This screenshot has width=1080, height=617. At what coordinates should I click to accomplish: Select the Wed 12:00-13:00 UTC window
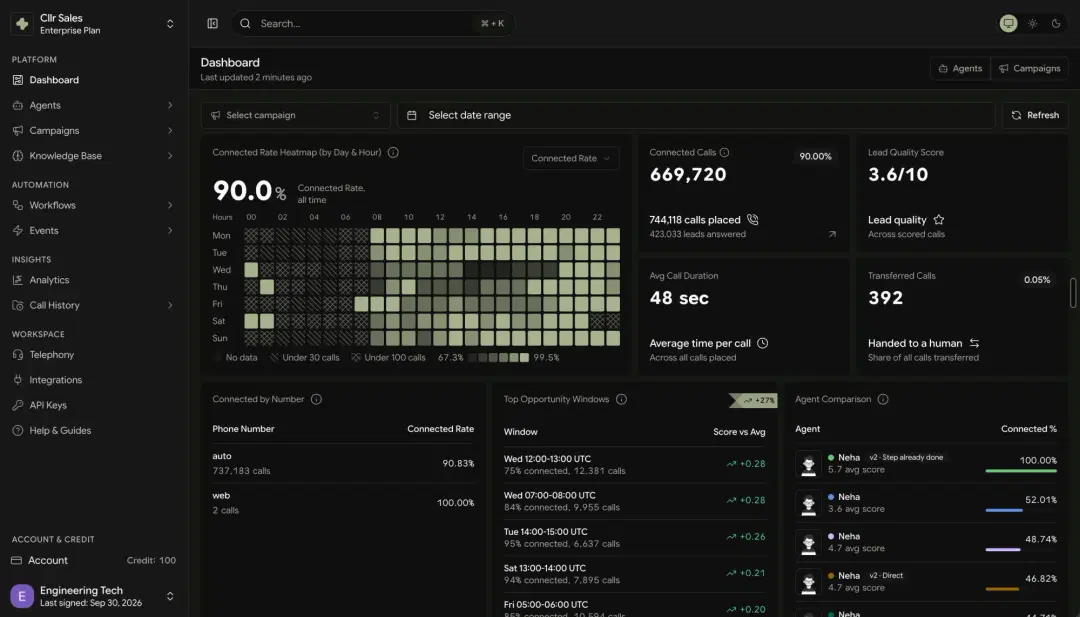(x=634, y=465)
